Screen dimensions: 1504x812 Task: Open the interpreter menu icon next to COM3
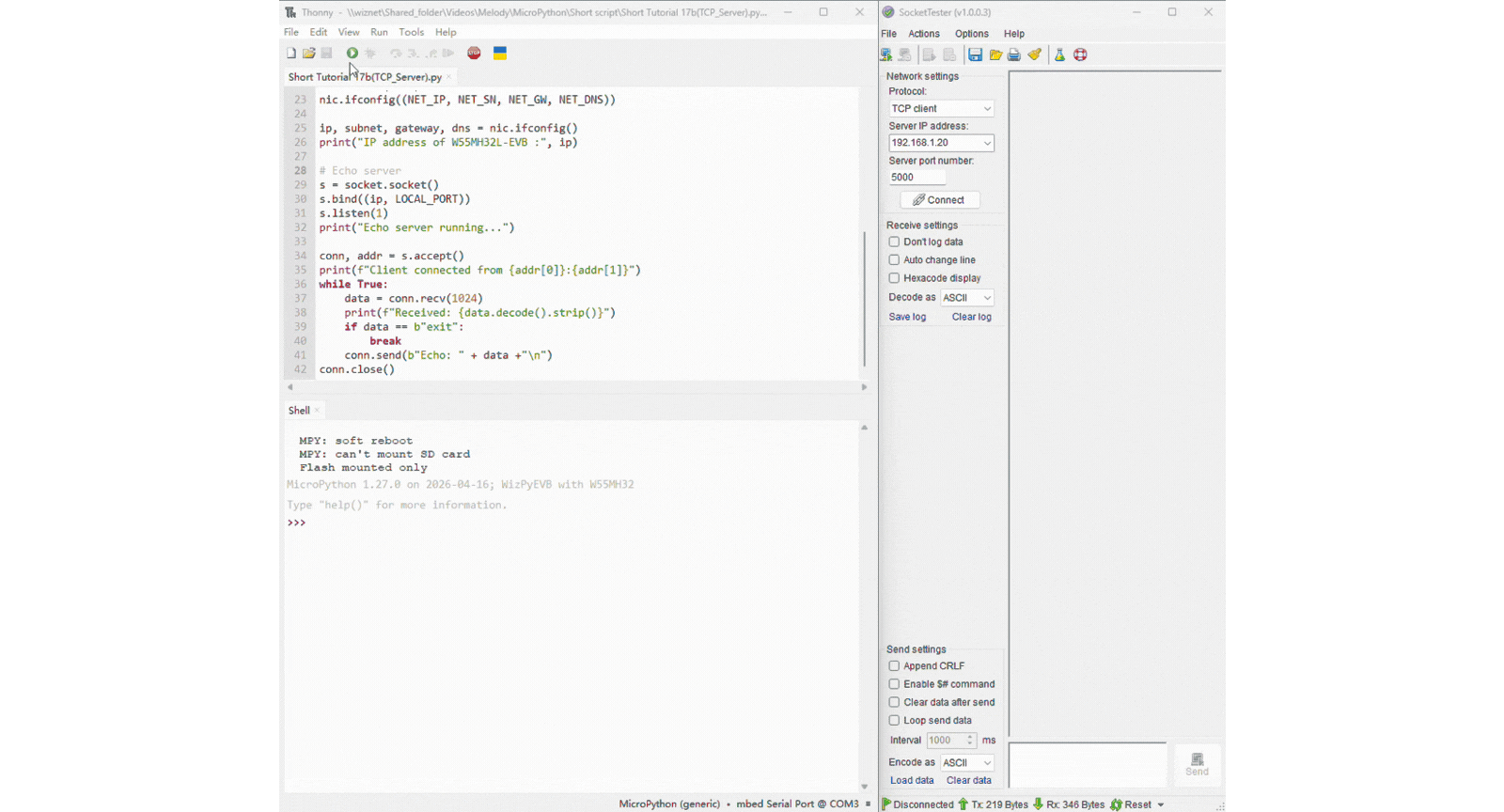click(868, 804)
